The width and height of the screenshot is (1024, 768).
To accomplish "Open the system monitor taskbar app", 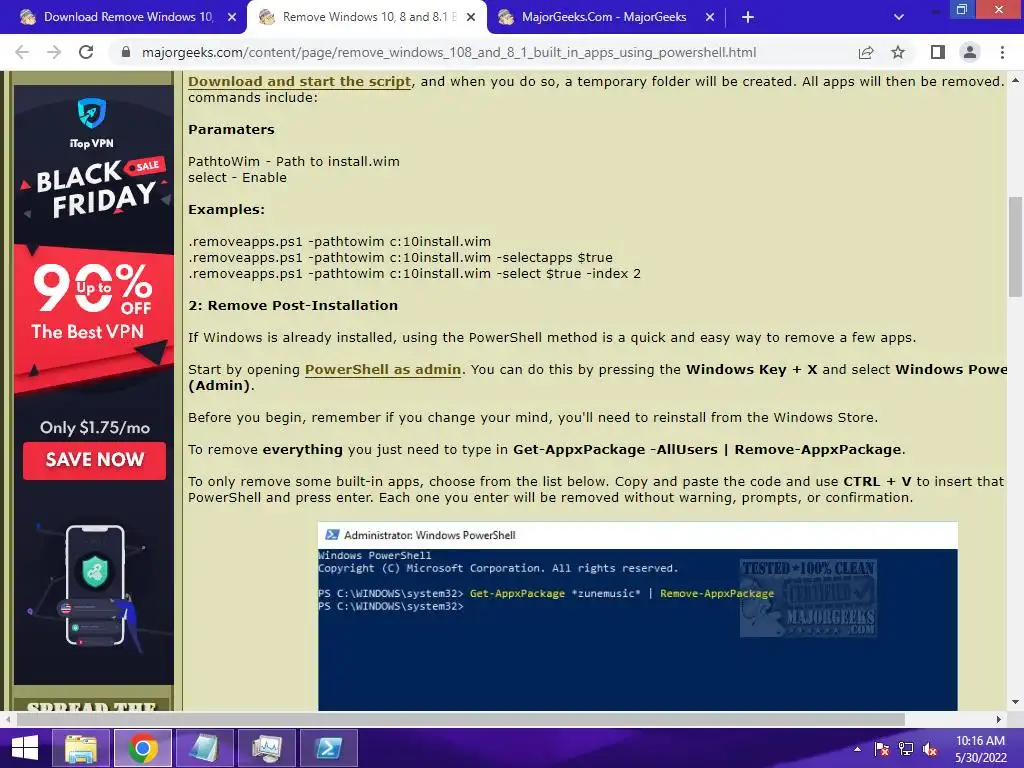I will tap(266, 748).
